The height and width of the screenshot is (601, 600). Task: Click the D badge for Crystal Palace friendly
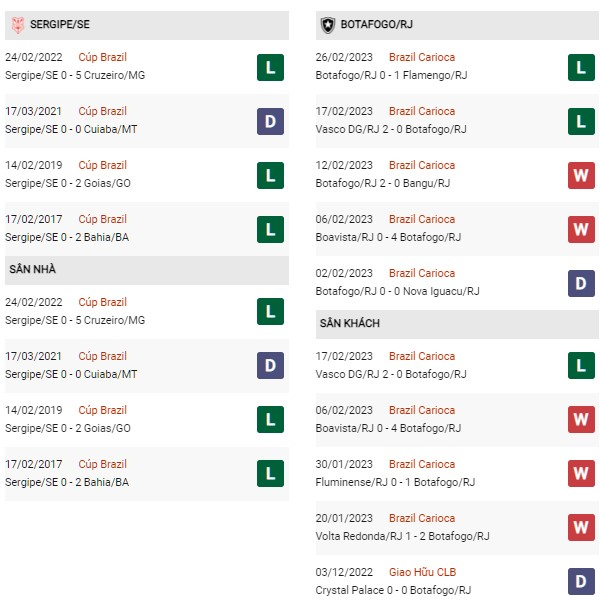point(581,581)
